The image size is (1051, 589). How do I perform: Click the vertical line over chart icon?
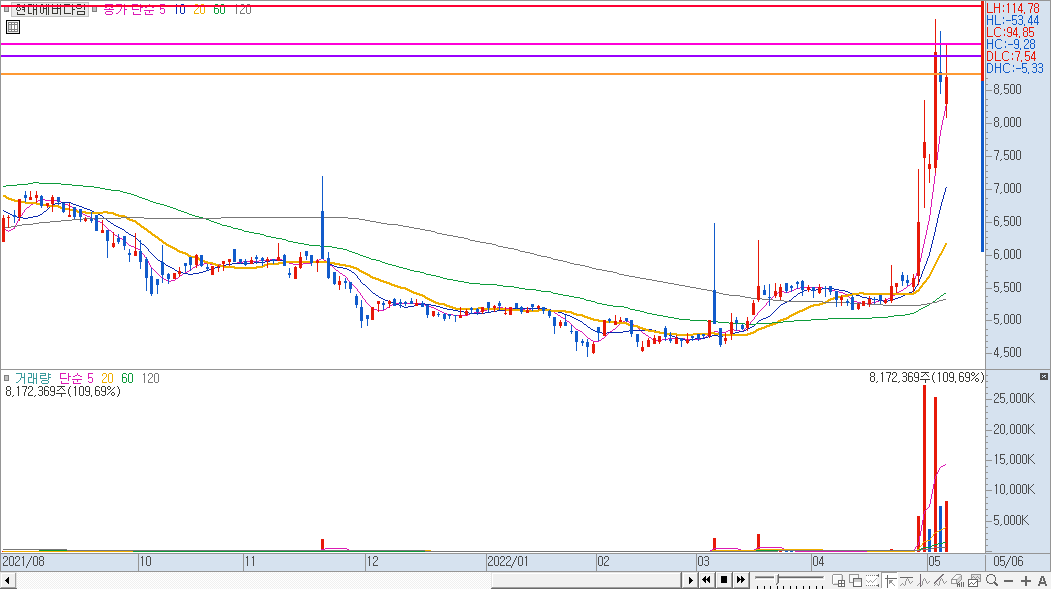[924, 580]
